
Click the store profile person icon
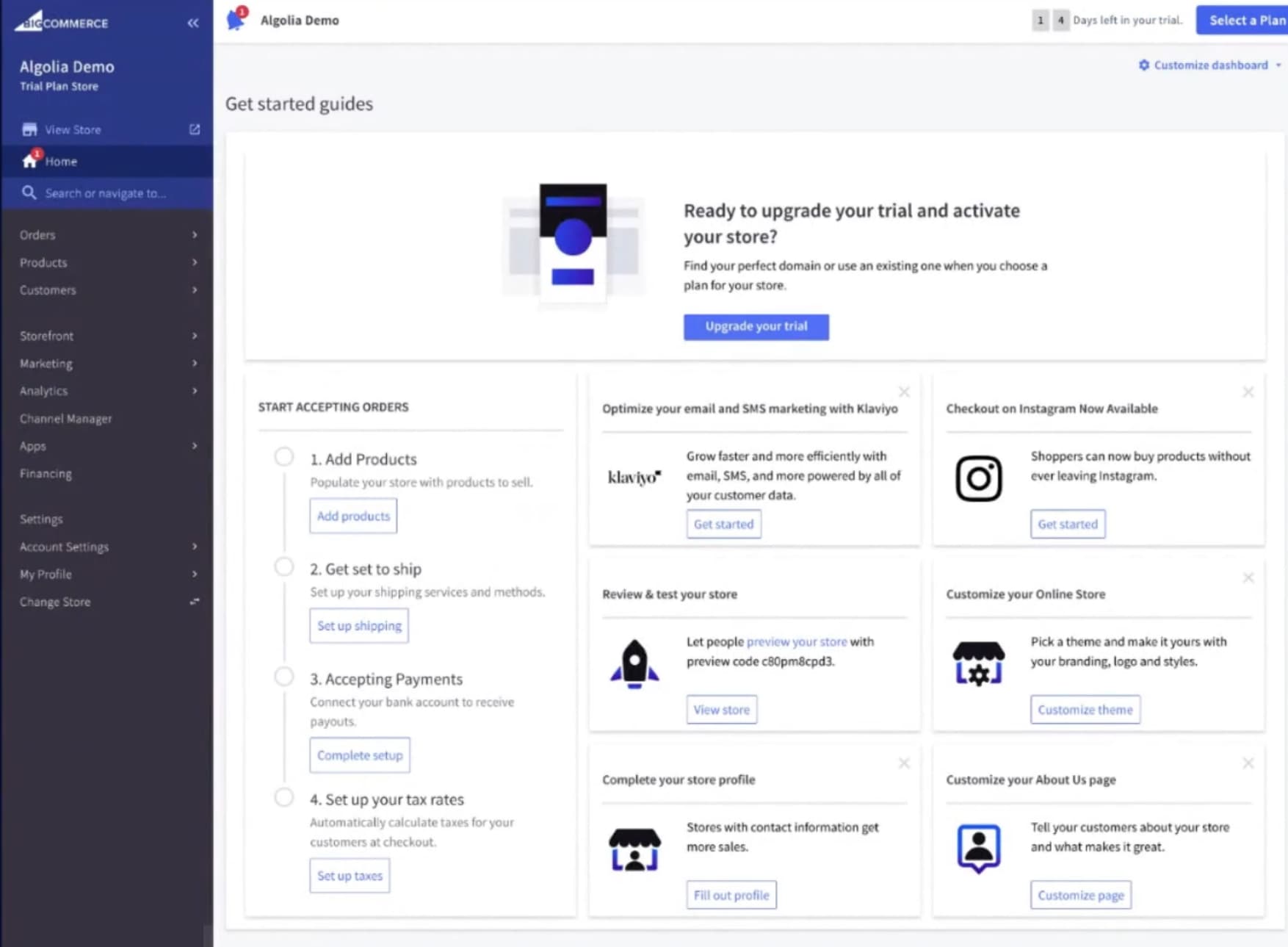pyautogui.click(x=634, y=849)
